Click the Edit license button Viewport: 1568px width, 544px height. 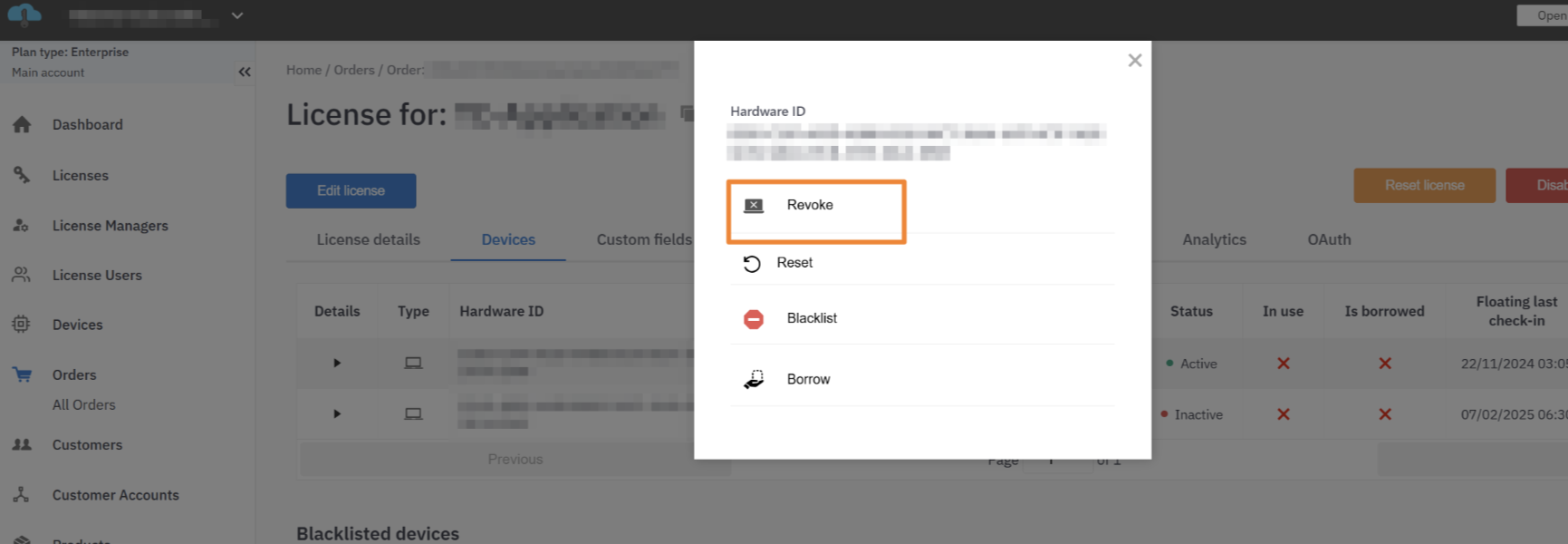[x=351, y=191]
